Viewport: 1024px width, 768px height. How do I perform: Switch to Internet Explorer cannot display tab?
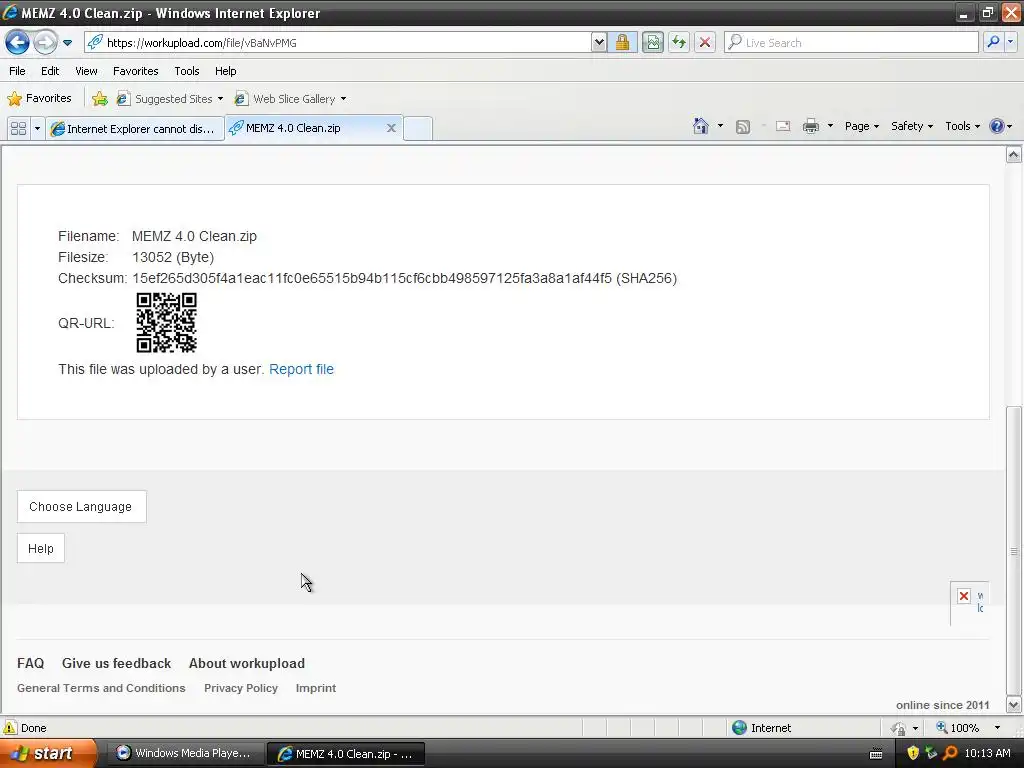tap(135, 129)
